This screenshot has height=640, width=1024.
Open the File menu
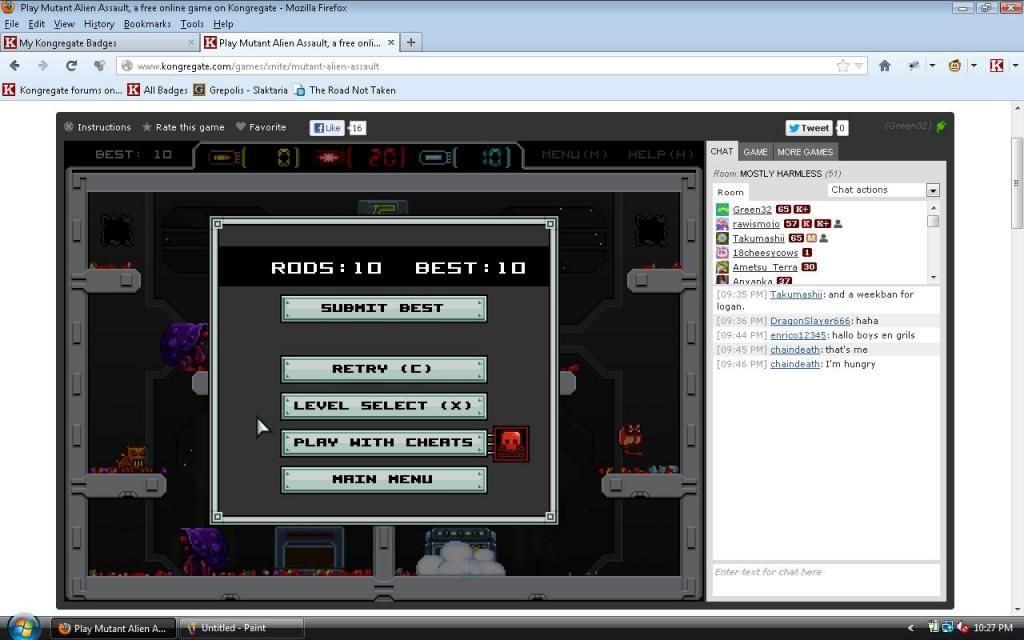[x=12, y=24]
